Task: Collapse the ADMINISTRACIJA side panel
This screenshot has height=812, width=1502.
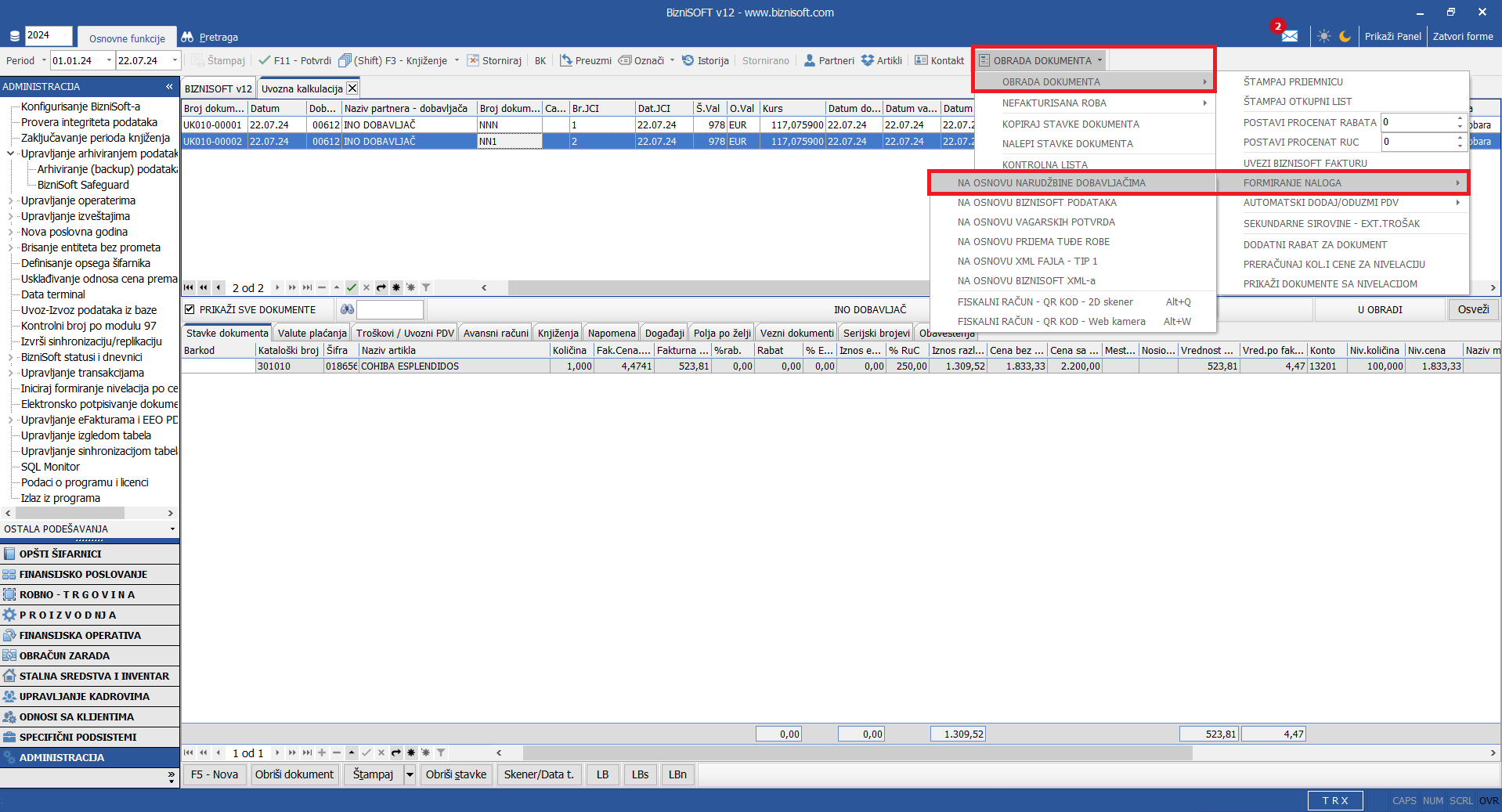Action: tap(169, 86)
